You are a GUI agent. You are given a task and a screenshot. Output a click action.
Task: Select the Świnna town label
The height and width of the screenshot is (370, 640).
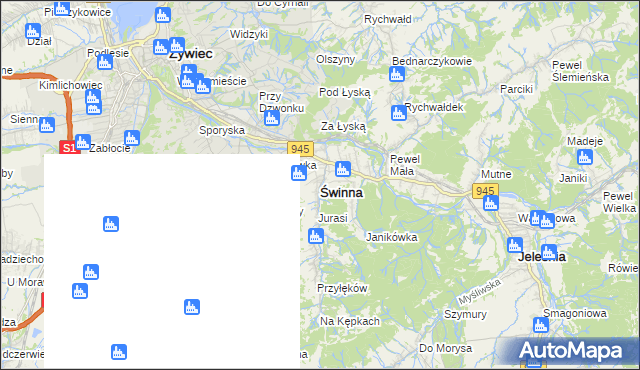pyautogui.click(x=341, y=192)
